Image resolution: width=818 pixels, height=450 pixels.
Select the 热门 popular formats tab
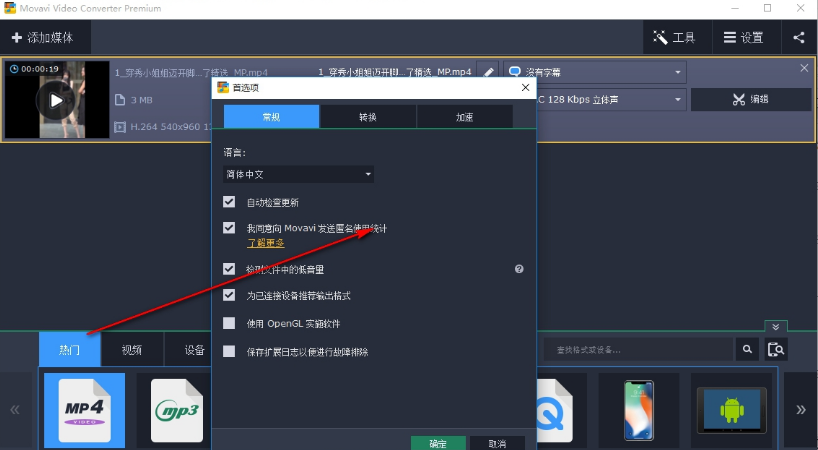pyautogui.click(x=69, y=349)
